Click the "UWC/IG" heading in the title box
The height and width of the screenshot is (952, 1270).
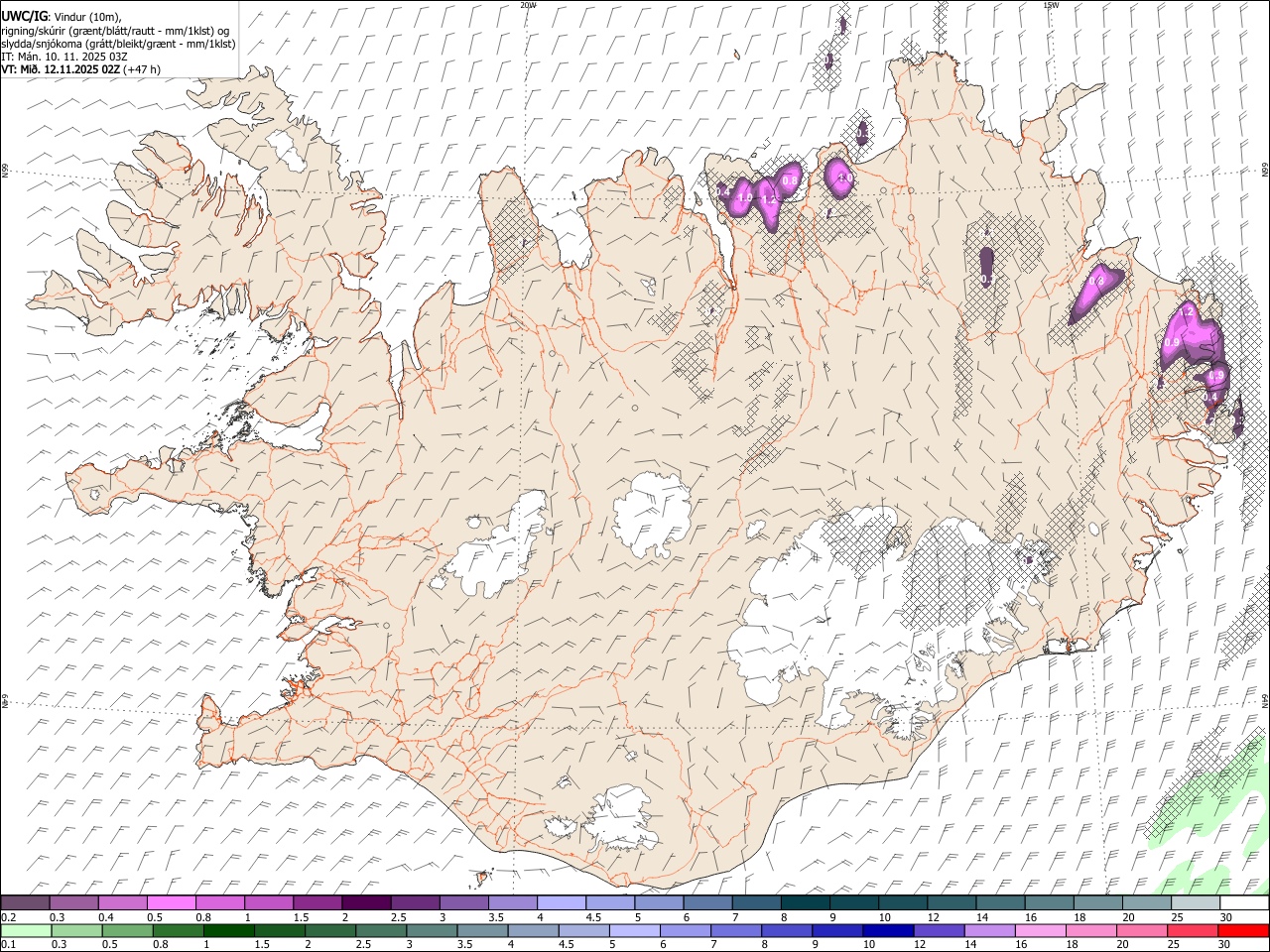[x=23, y=17]
